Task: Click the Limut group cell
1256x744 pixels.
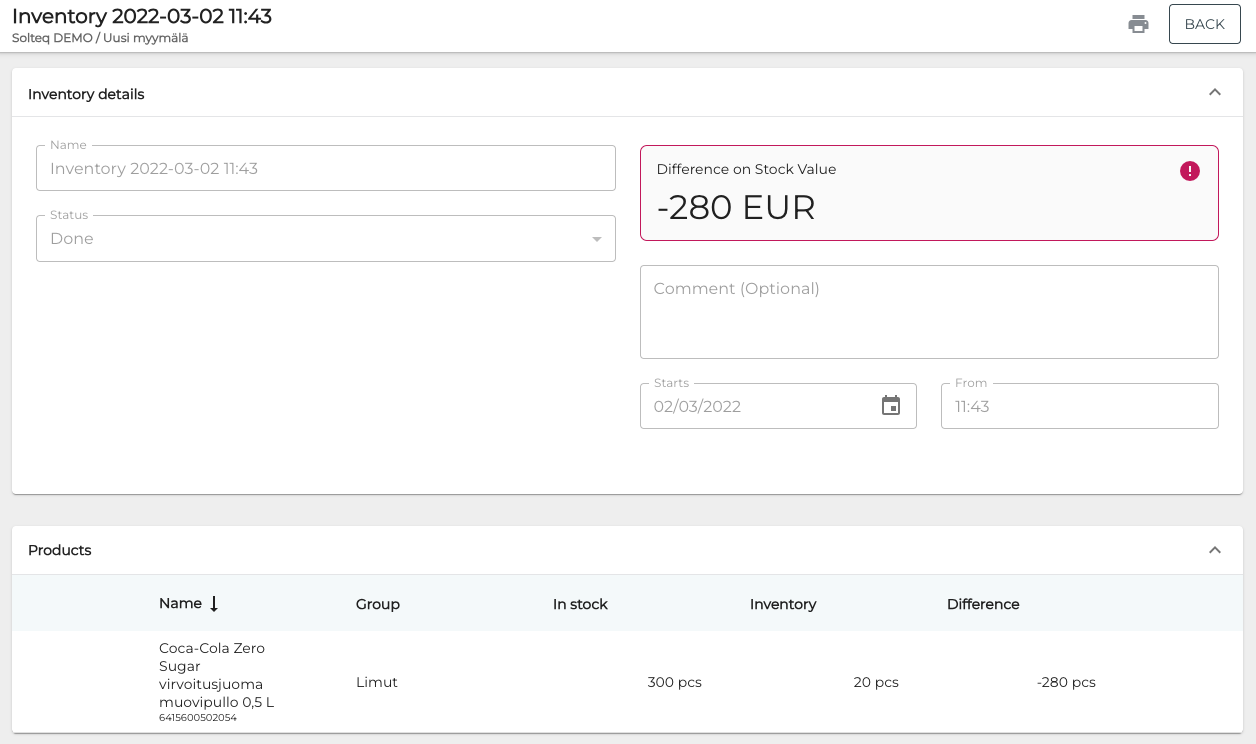Action: (x=377, y=682)
